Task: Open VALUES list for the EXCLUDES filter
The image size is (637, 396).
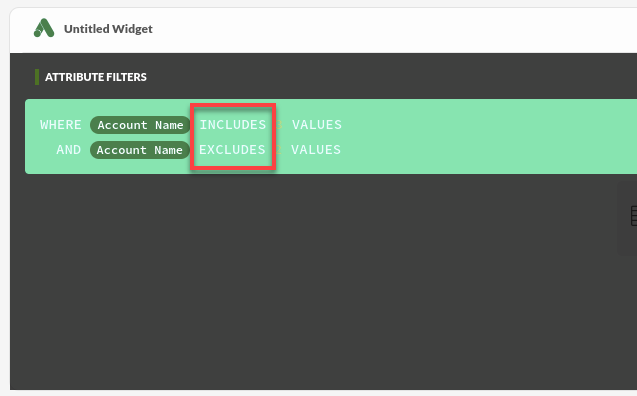Action: click(x=316, y=150)
